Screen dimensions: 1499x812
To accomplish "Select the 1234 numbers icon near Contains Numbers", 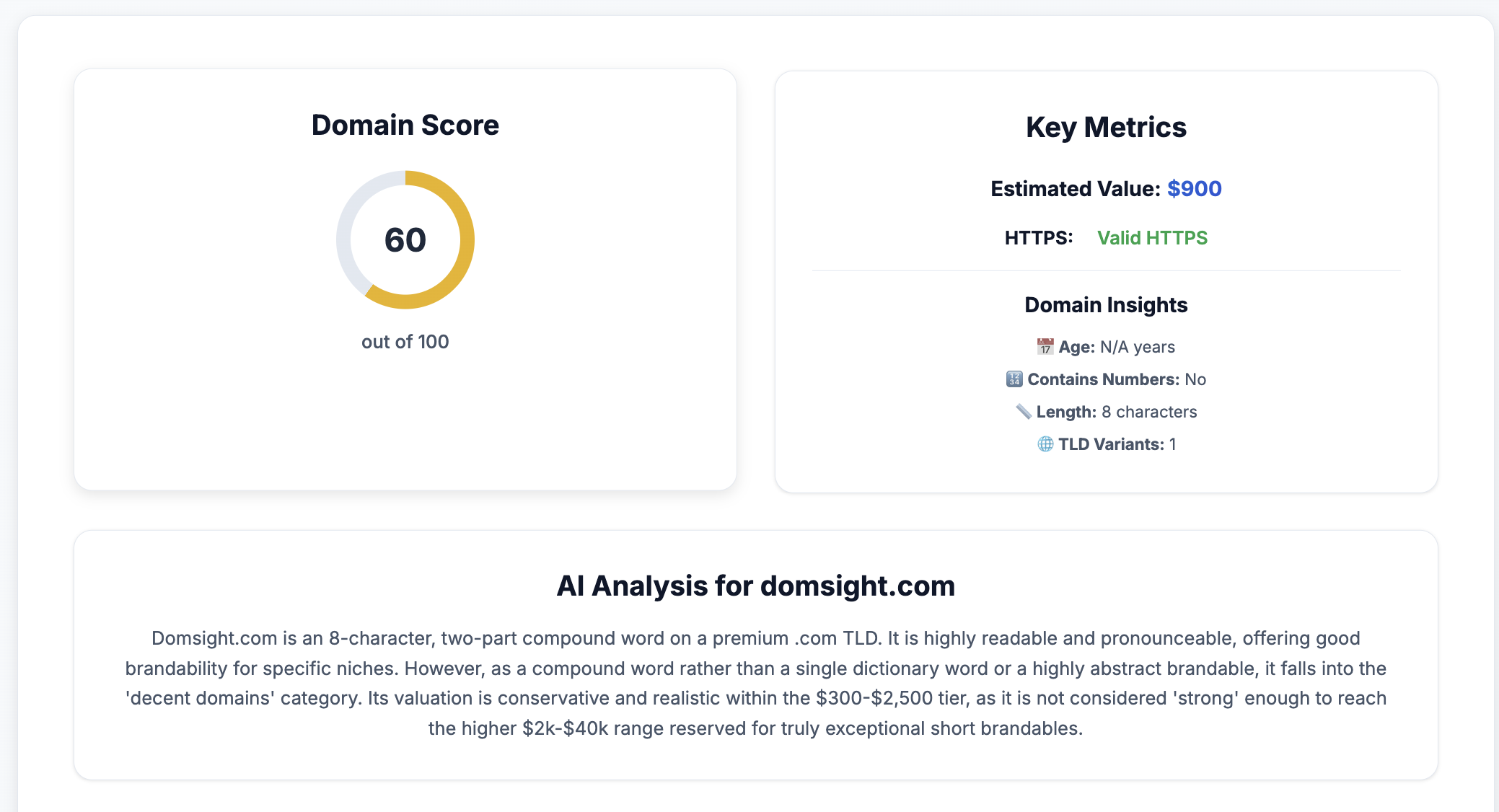I will pos(1014,379).
